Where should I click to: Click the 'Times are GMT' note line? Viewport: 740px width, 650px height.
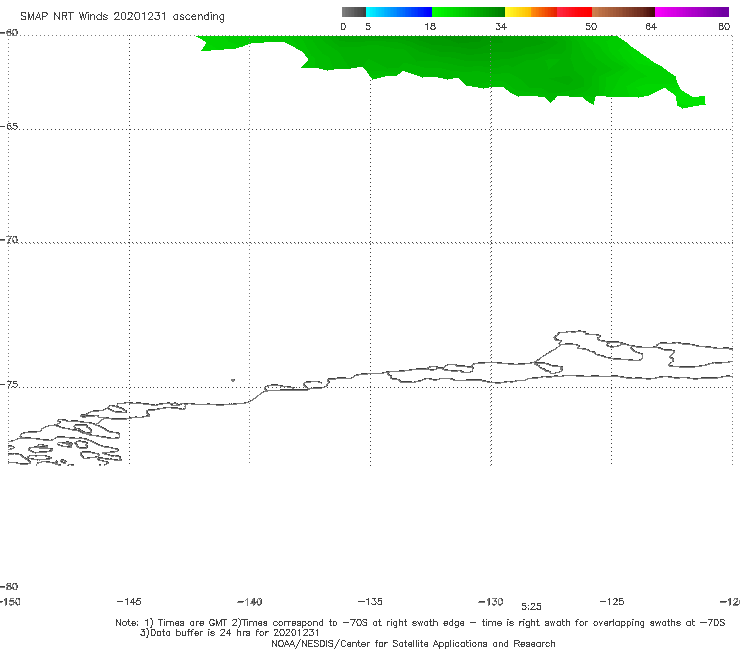click(420, 623)
